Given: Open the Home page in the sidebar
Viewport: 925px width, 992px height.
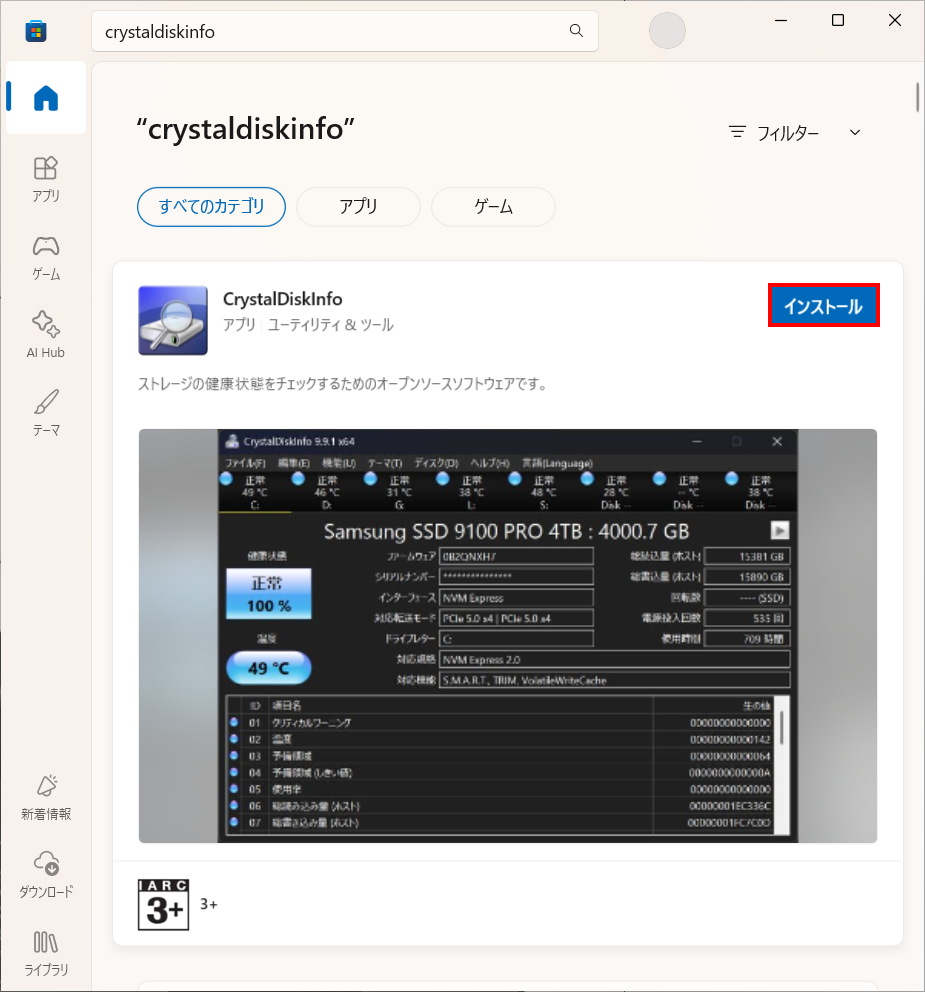Looking at the screenshot, I should coord(46,97).
